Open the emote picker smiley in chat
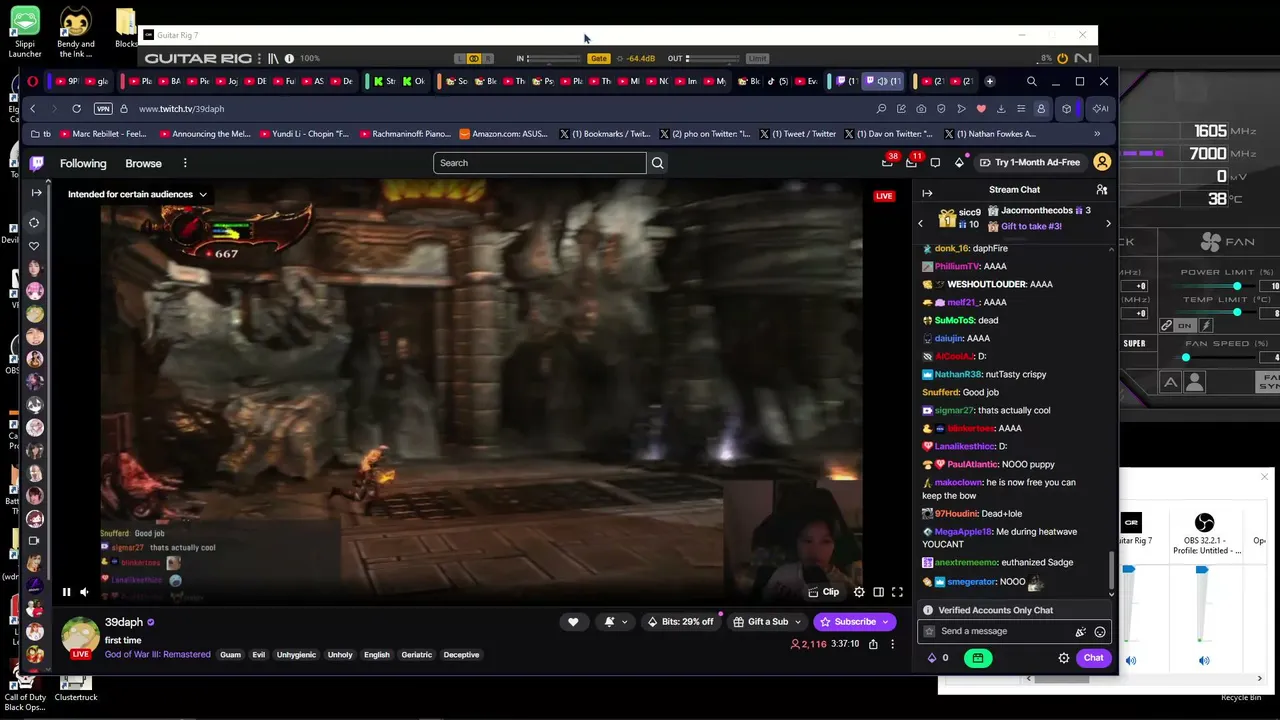Viewport: 1280px width, 720px height. tap(1100, 631)
